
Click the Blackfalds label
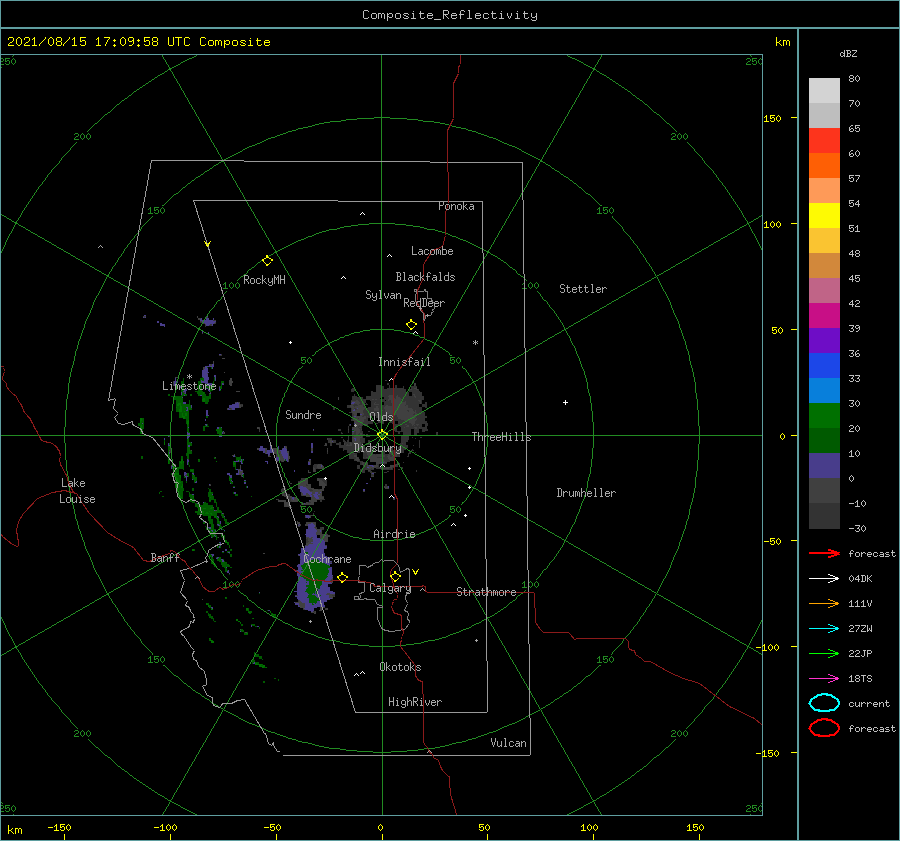pyautogui.click(x=425, y=277)
